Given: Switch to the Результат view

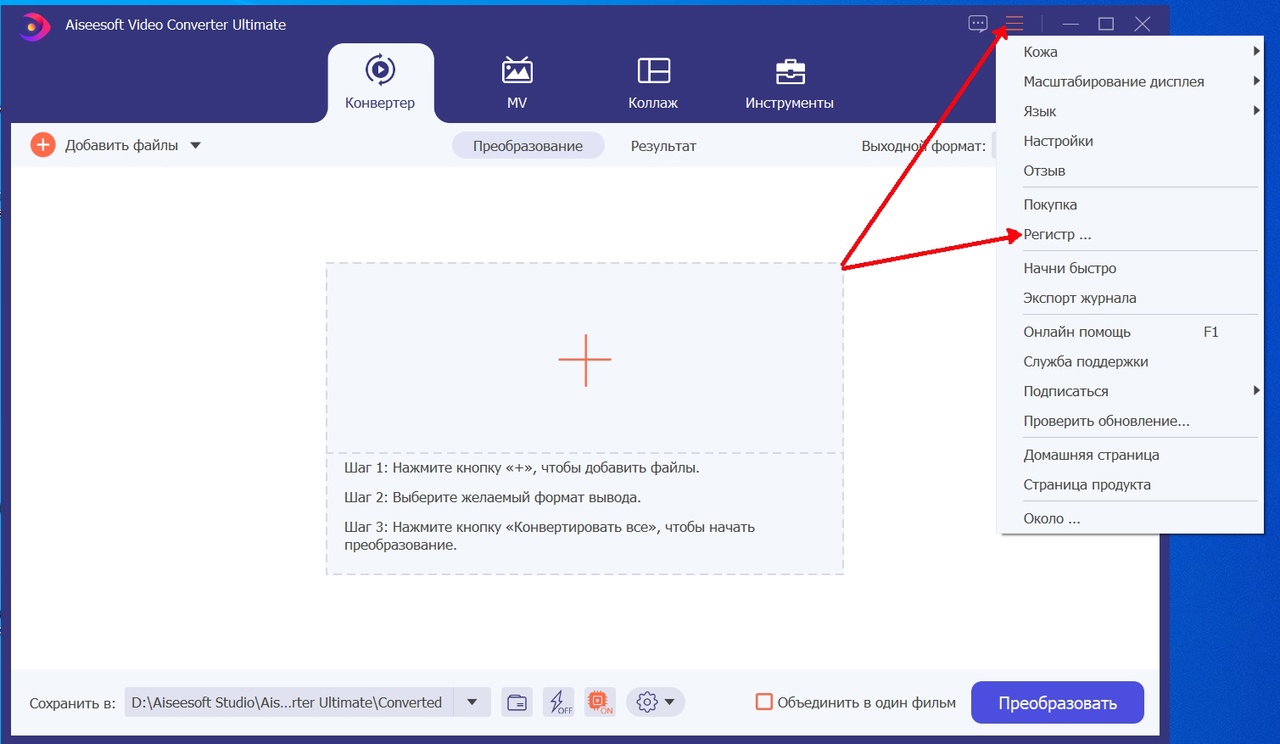Looking at the screenshot, I should tap(663, 146).
